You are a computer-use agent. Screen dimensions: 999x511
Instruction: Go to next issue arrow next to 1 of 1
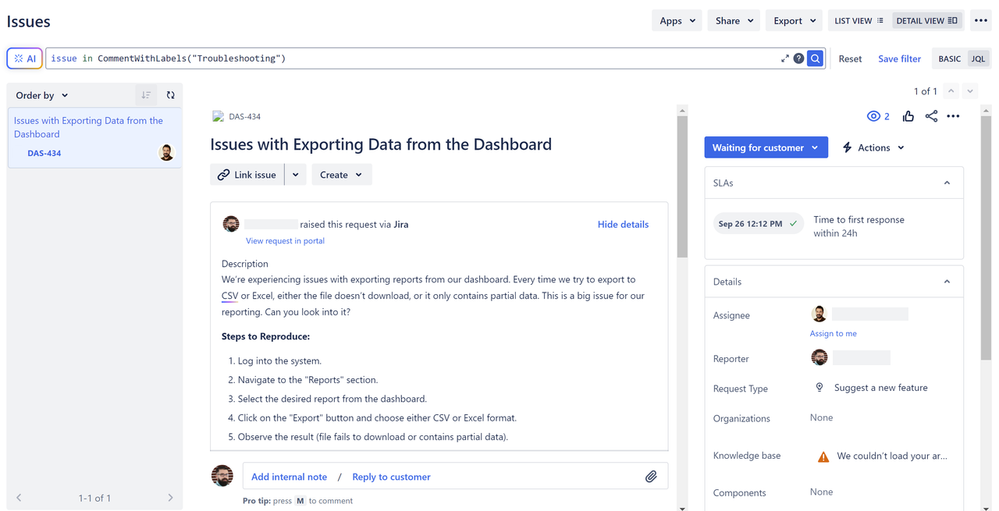coord(970,91)
